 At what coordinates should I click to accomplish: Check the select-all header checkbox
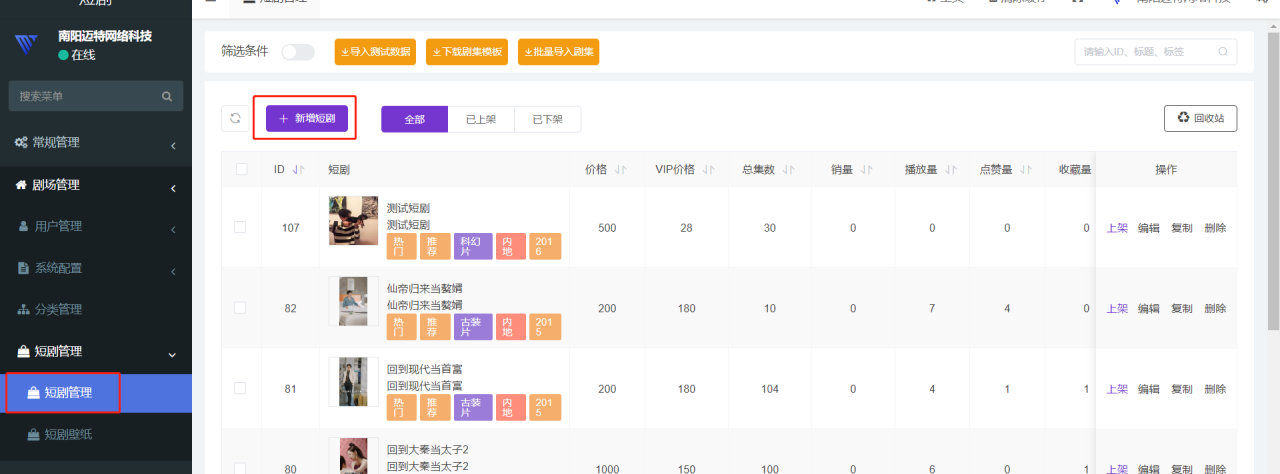coord(241,169)
